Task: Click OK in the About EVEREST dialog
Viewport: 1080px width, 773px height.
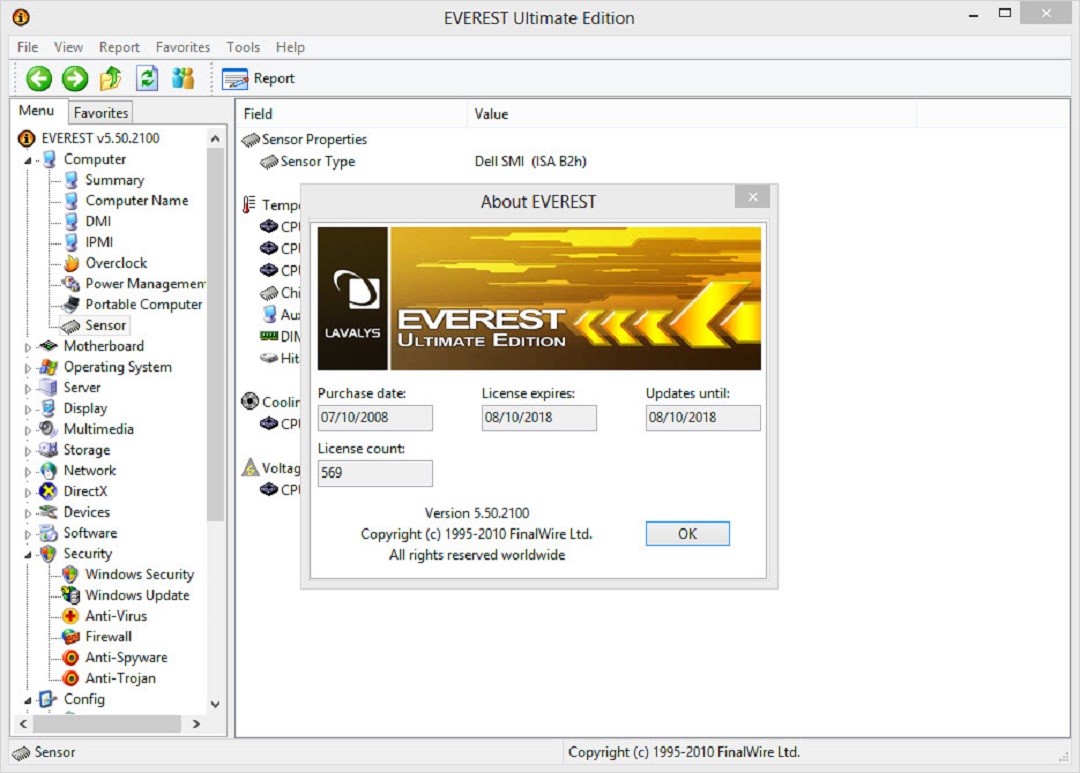Action: (687, 533)
